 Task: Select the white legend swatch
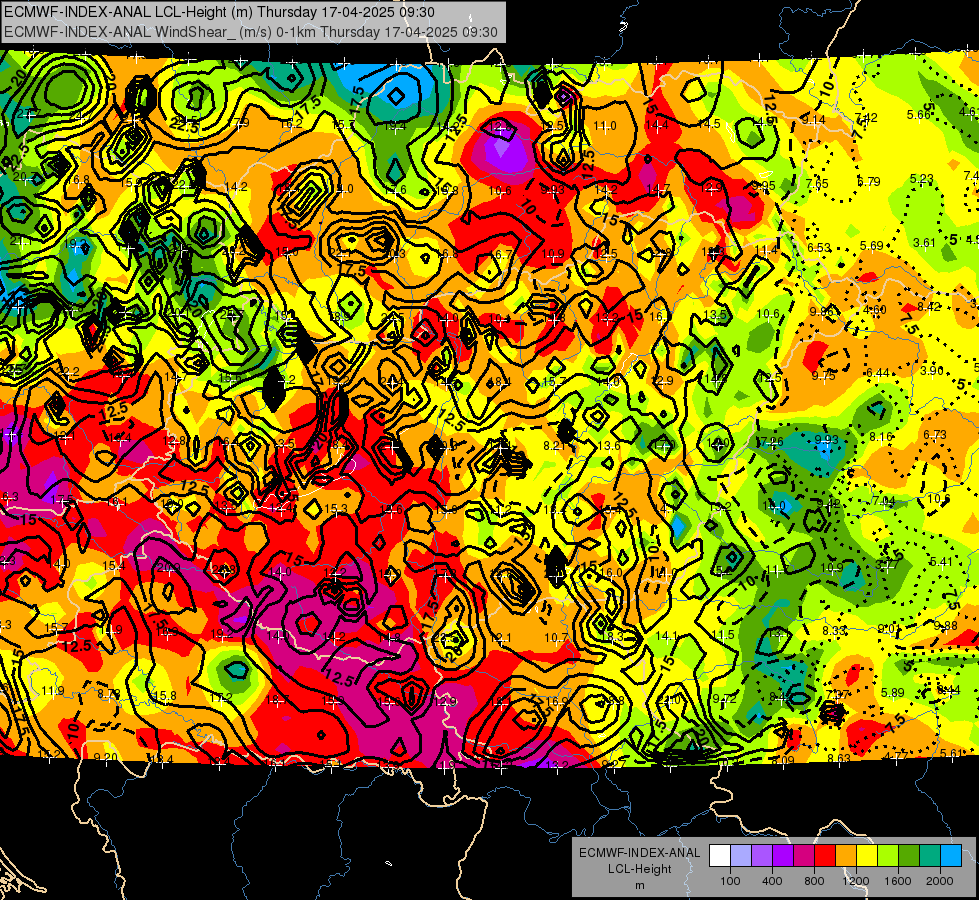(x=719, y=856)
